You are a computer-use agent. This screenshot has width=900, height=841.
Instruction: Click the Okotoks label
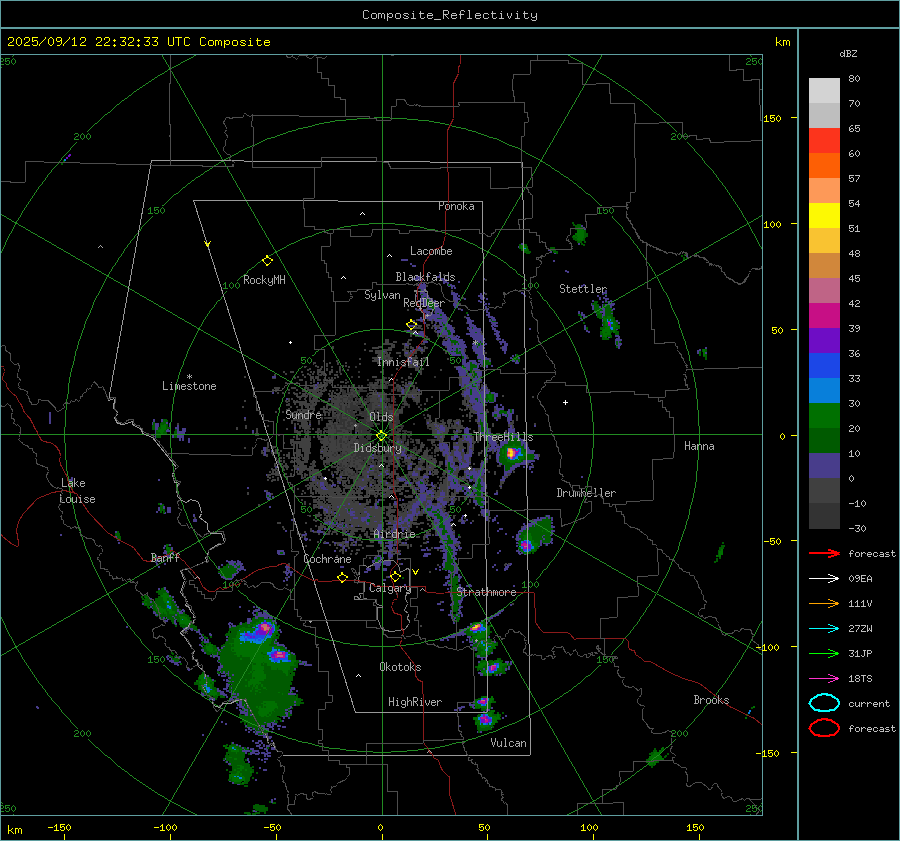point(400,667)
